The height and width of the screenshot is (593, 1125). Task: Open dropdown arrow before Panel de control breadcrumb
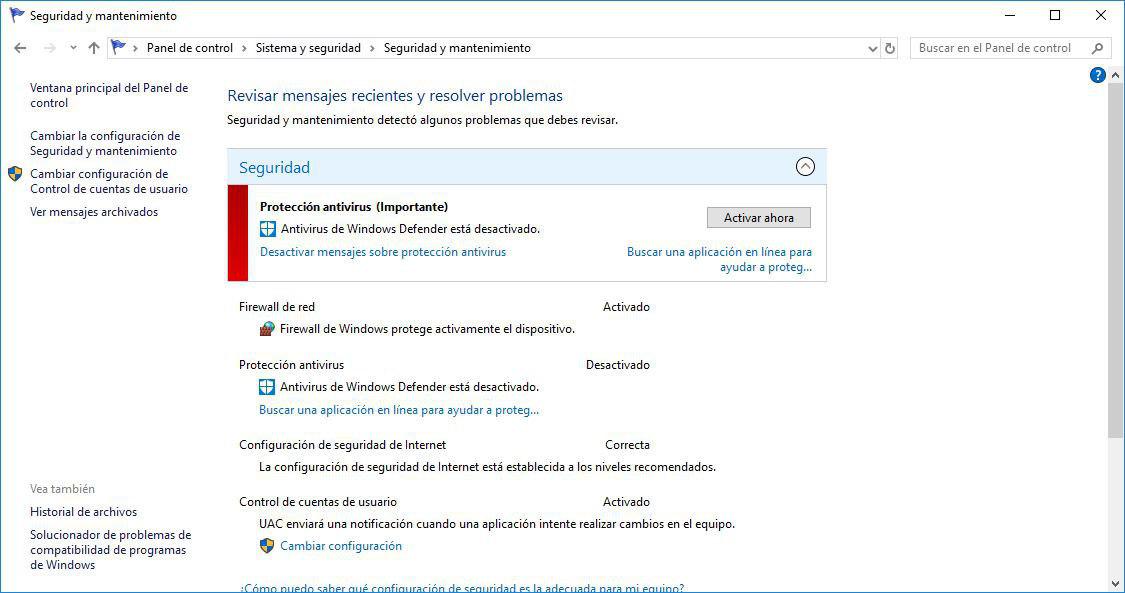click(x=136, y=48)
